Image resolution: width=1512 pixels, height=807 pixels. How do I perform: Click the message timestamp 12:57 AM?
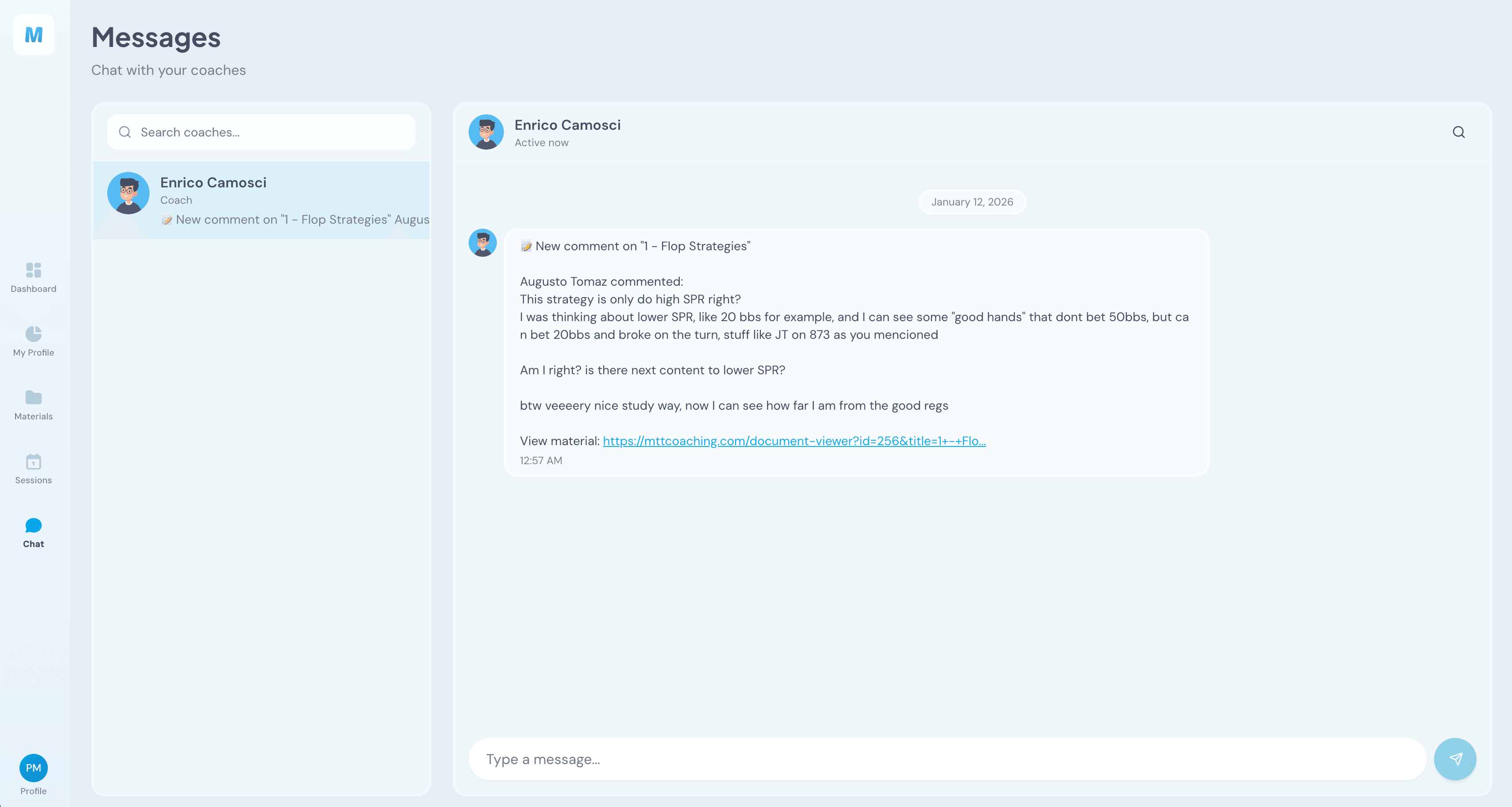[x=541, y=460]
